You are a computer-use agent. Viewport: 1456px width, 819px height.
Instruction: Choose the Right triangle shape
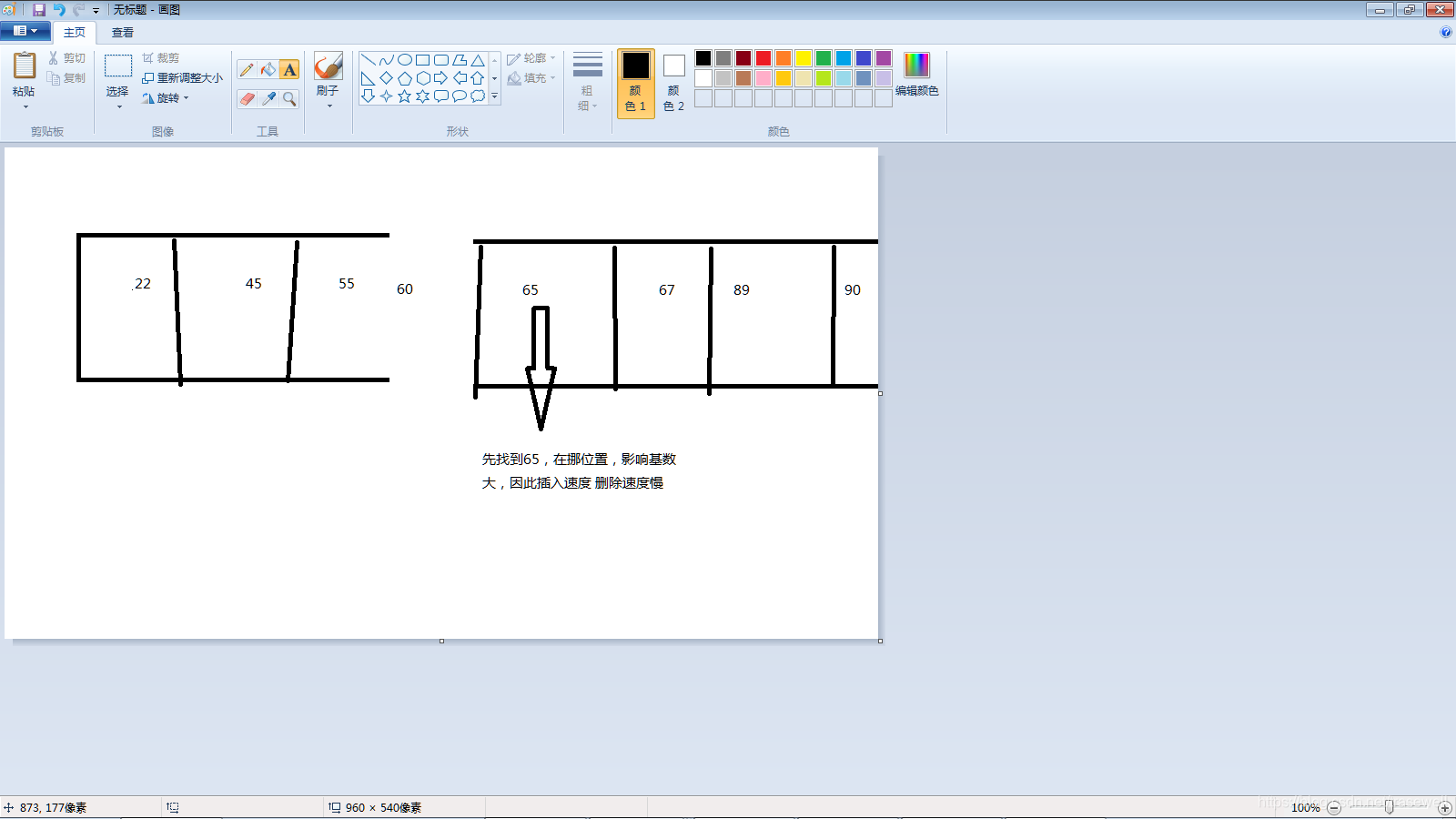tap(369, 78)
